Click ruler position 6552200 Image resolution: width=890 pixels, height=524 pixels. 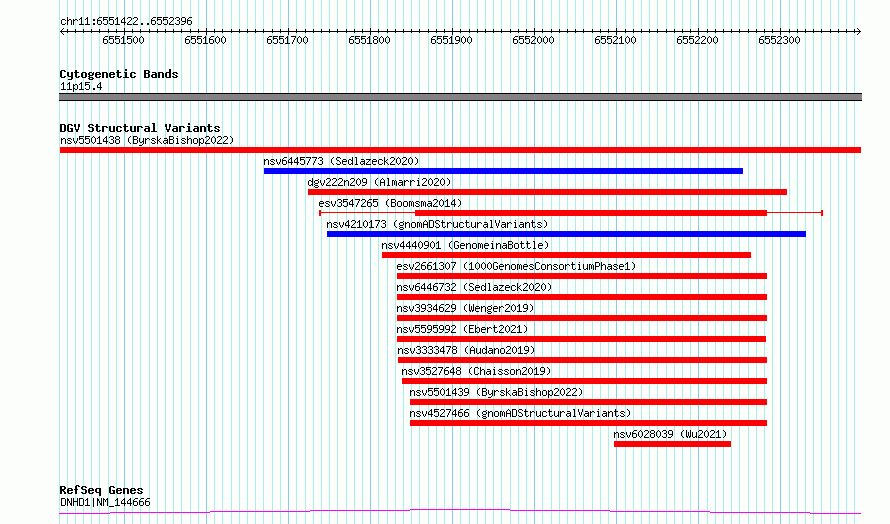click(x=697, y=40)
